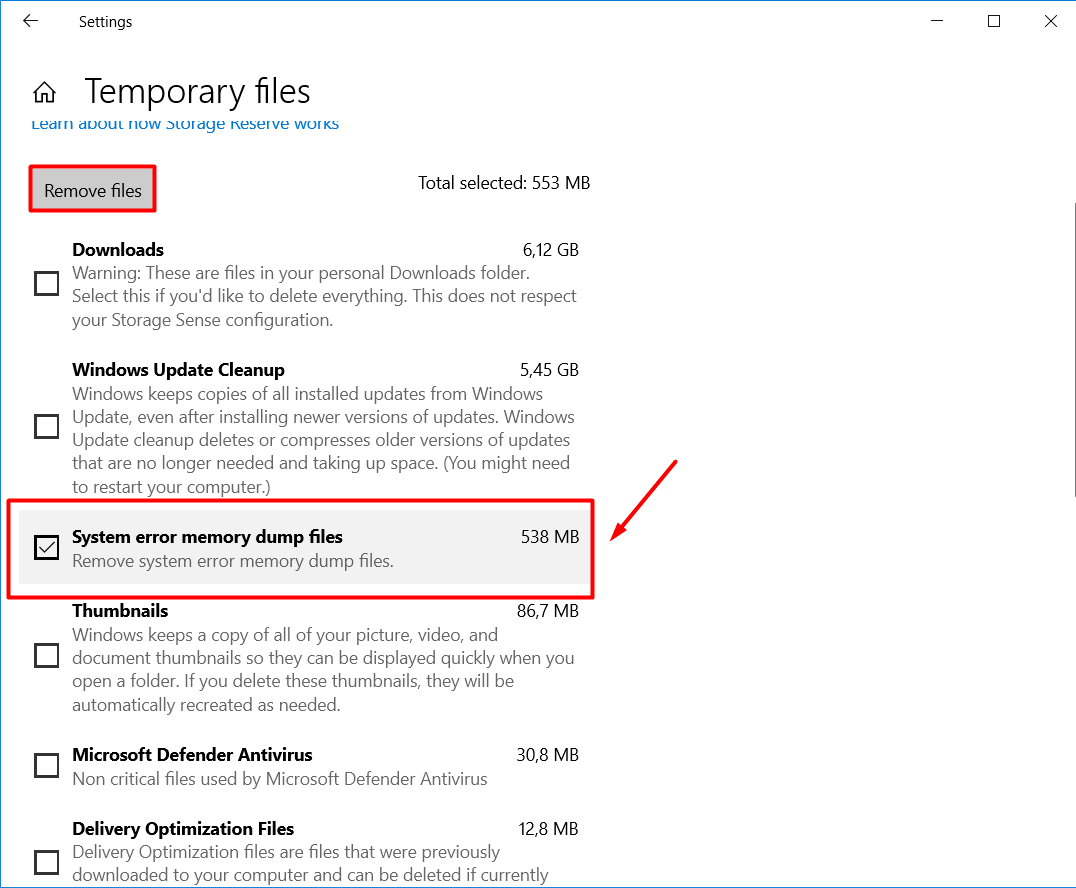The width and height of the screenshot is (1076, 888).
Task: Click the Downloads title text
Action: coord(118,250)
